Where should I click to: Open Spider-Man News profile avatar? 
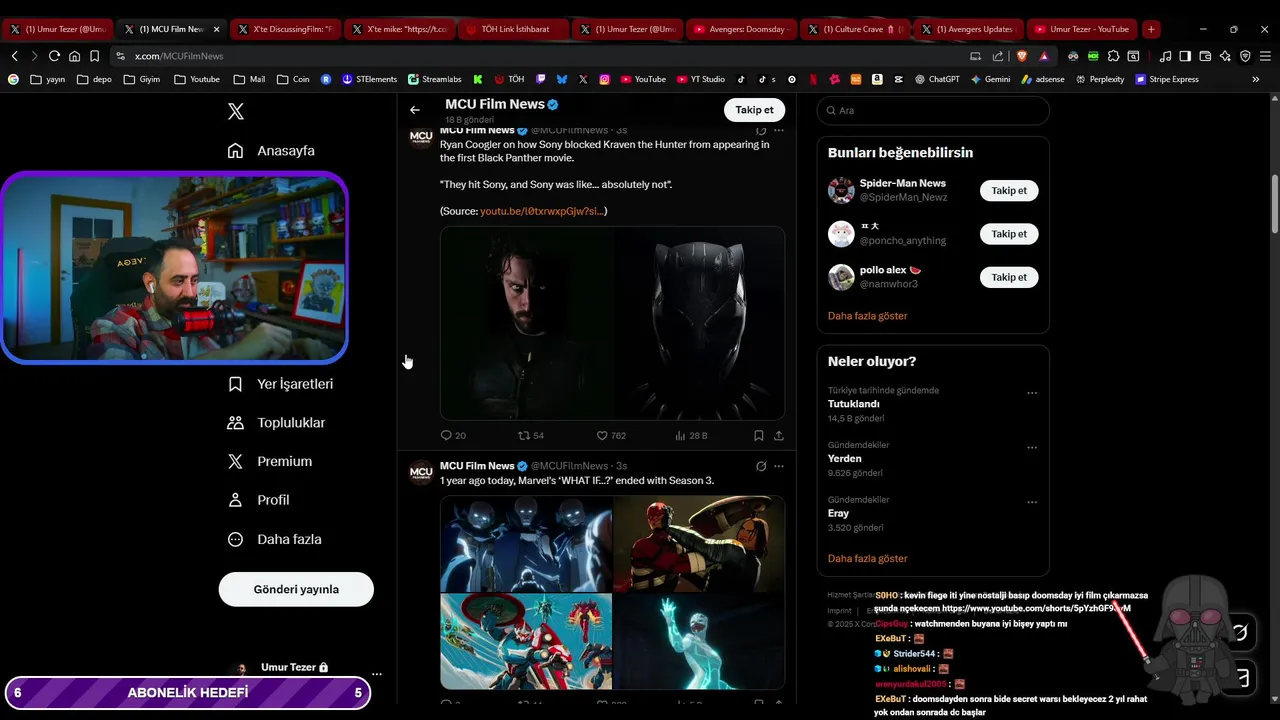point(841,190)
